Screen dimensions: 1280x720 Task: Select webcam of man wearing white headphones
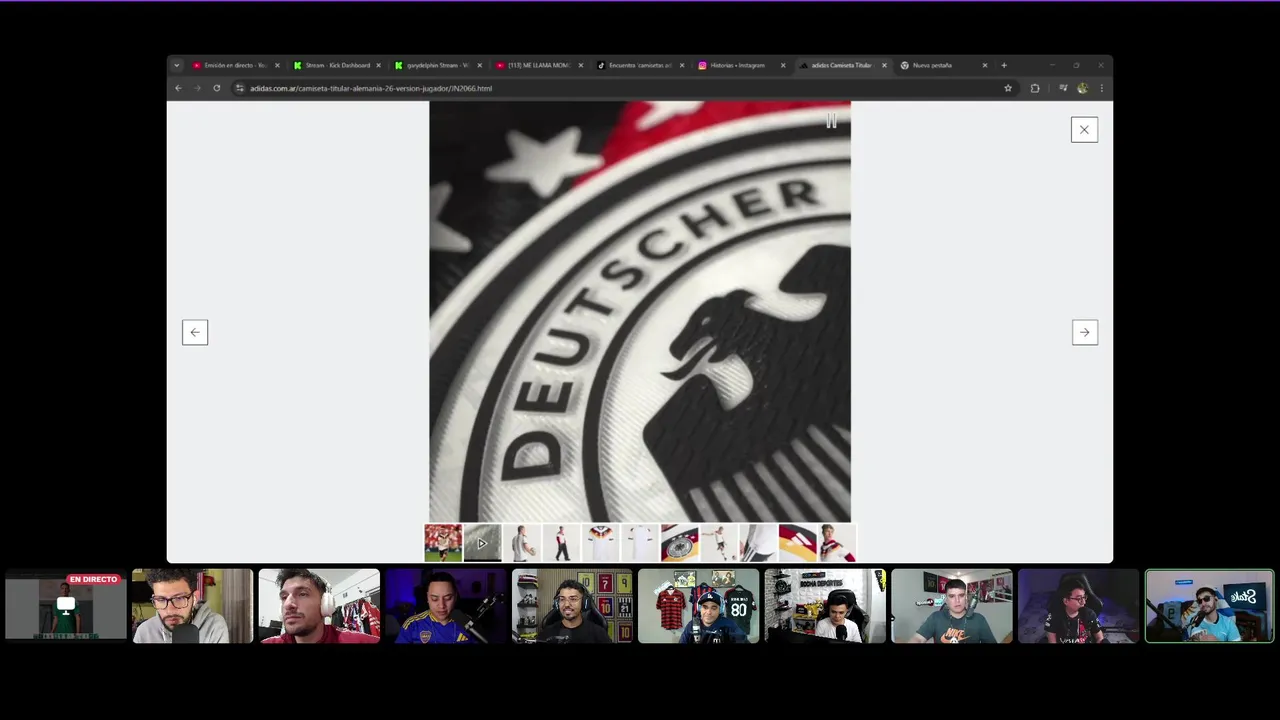click(319, 606)
